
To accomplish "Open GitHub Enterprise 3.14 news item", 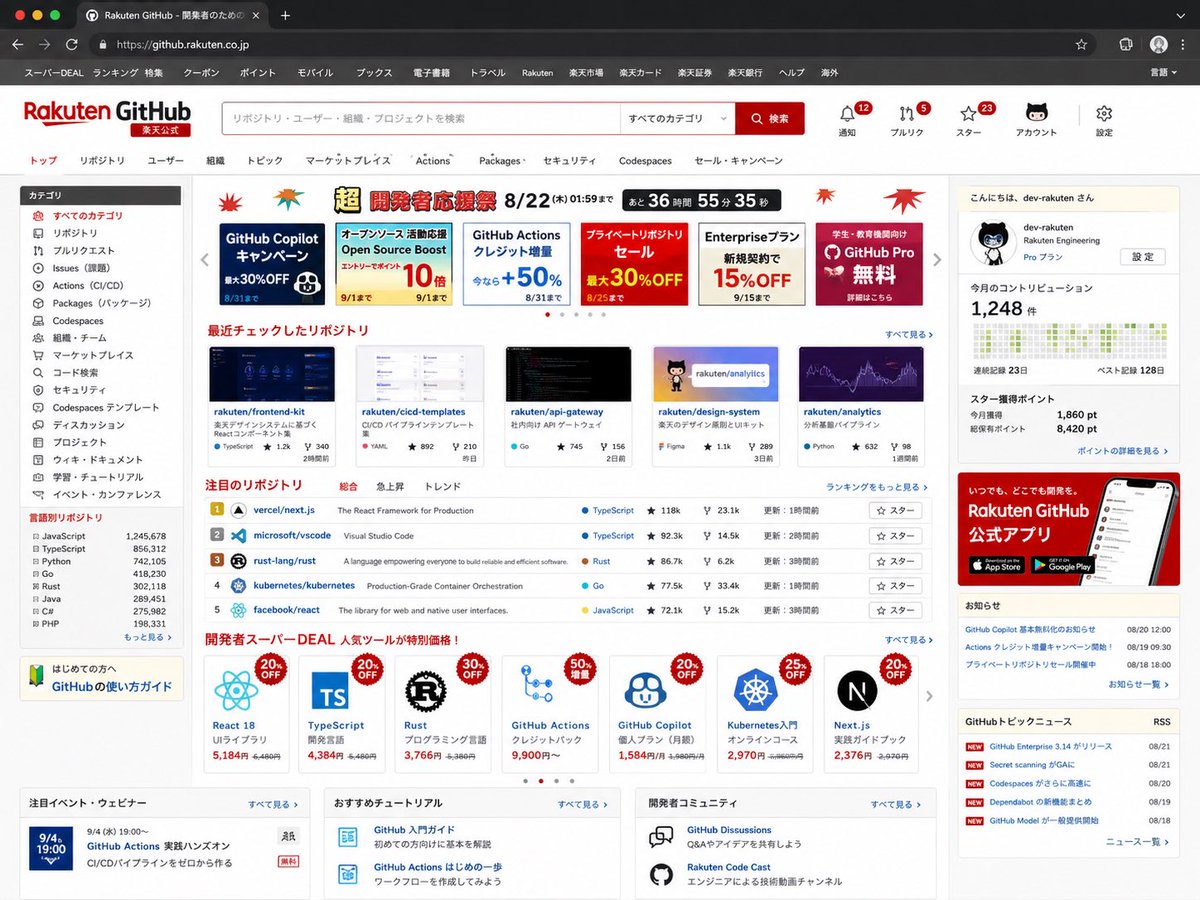I will point(1050,746).
